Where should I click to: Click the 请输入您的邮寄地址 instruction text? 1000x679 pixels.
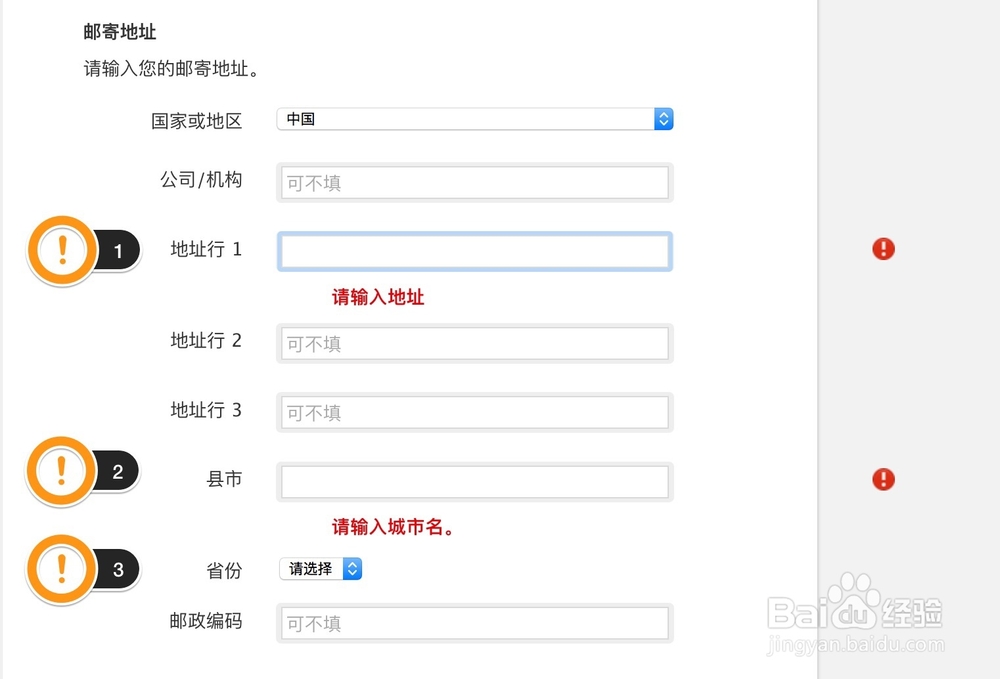(171, 69)
